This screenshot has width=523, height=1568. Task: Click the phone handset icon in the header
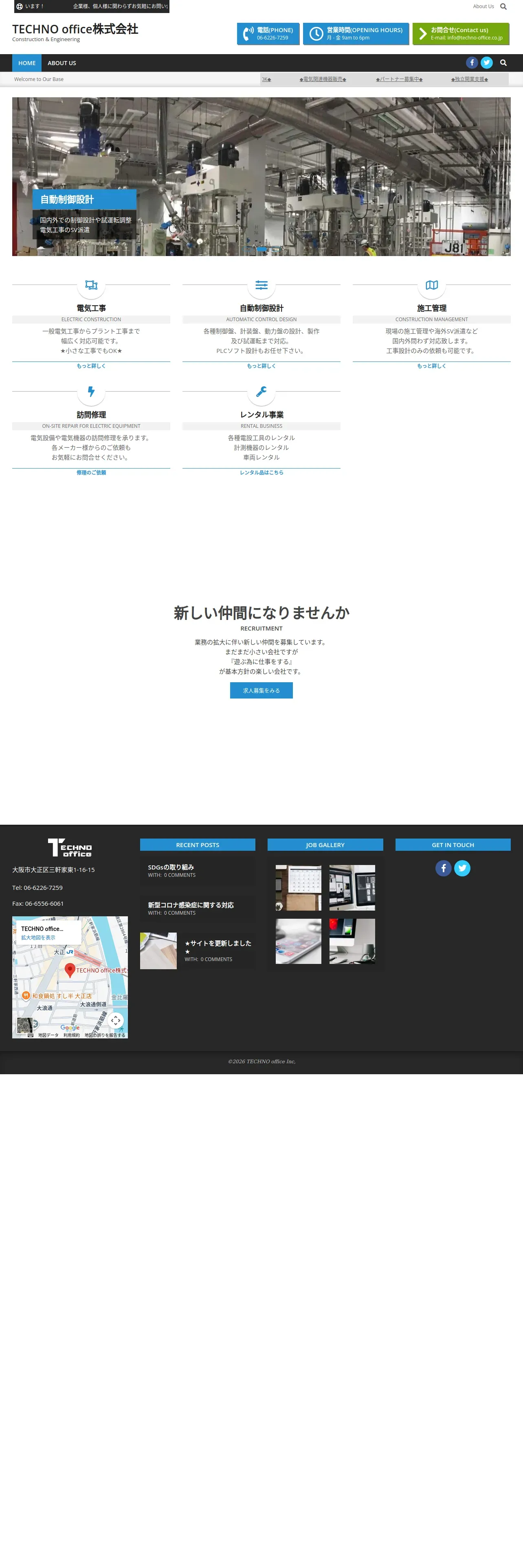click(x=248, y=34)
